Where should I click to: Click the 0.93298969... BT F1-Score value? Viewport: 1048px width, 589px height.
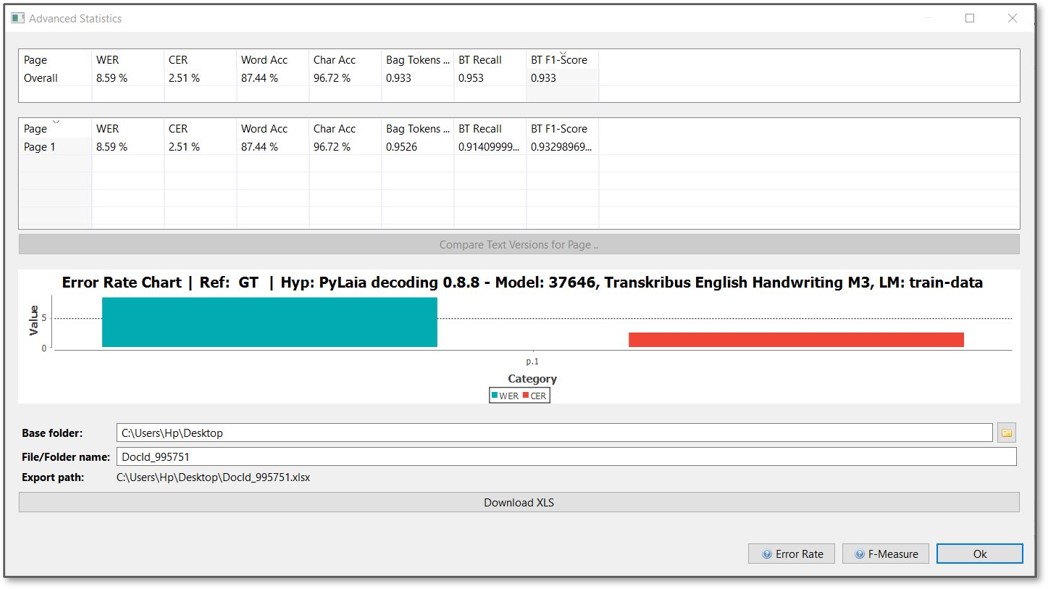tap(561, 146)
